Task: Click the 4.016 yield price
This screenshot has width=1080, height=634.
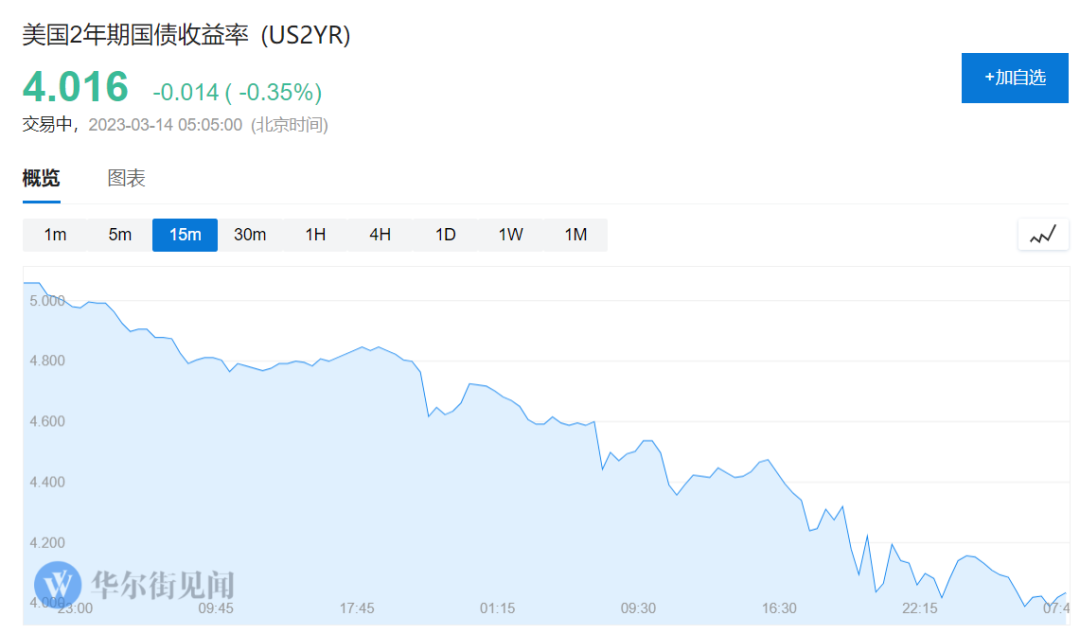Action: [x=76, y=88]
